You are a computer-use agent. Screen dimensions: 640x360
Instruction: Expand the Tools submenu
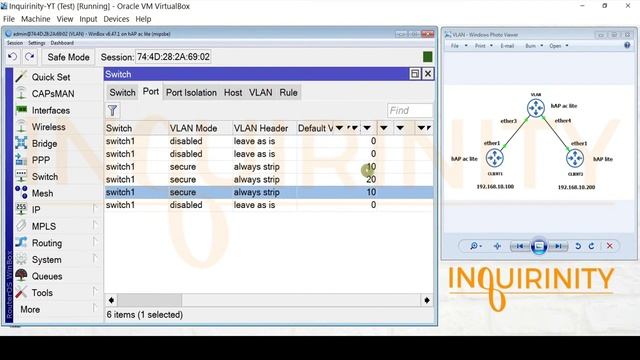(x=94, y=292)
